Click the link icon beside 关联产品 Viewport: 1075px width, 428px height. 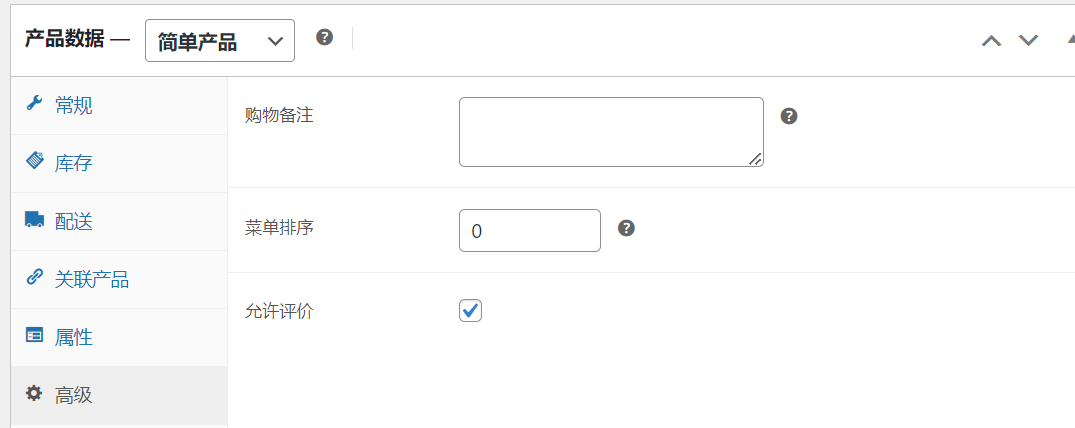[34, 277]
